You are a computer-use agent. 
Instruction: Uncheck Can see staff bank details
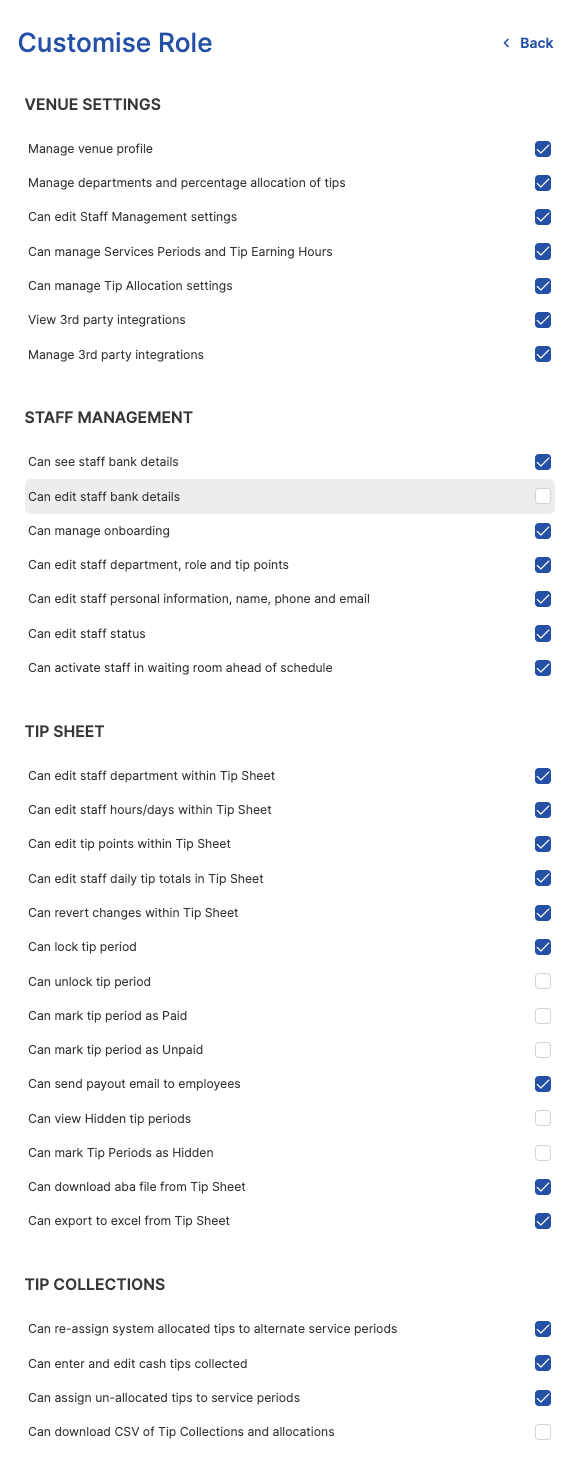click(543, 462)
